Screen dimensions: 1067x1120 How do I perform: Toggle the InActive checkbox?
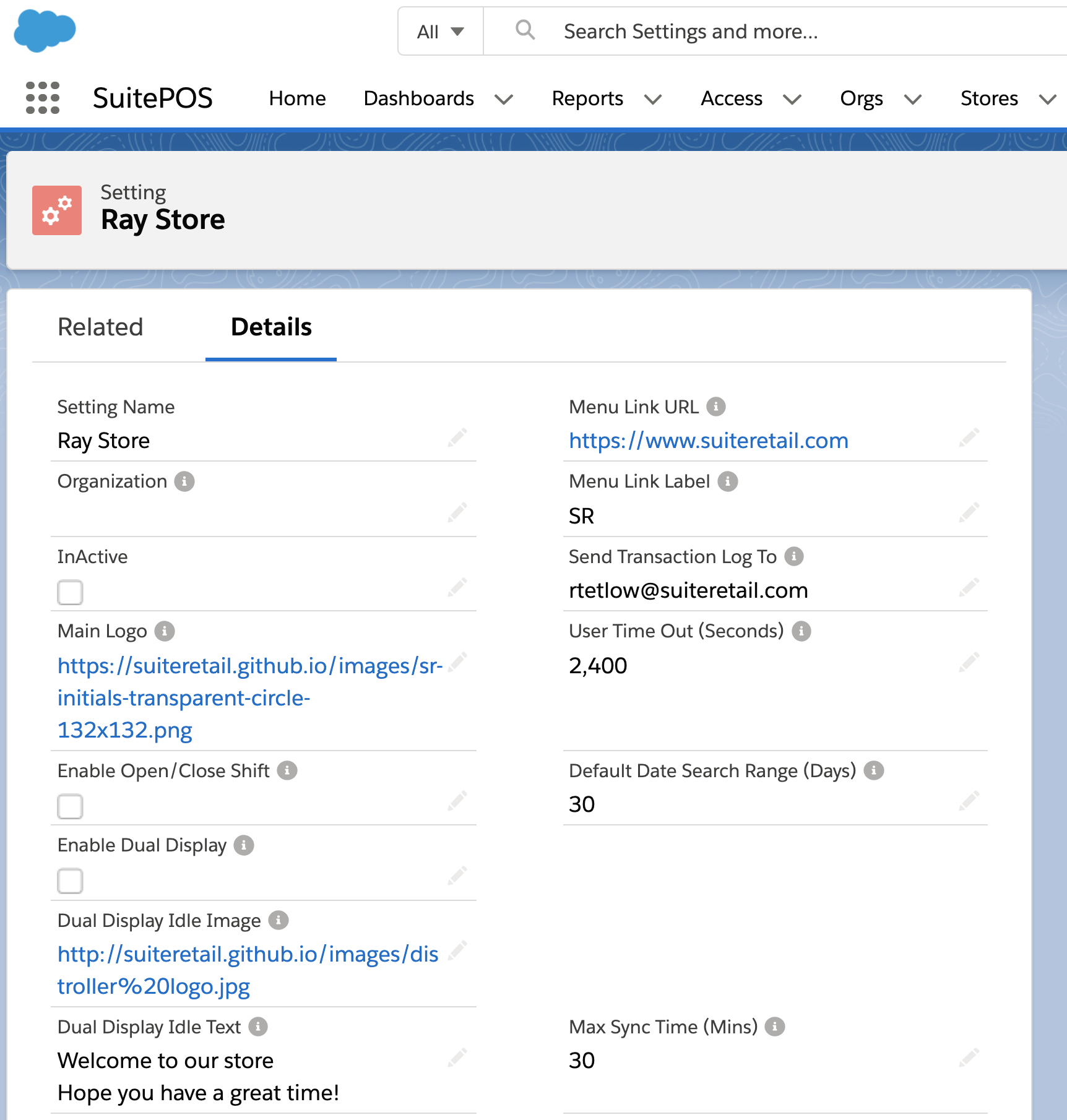pyautogui.click(x=70, y=592)
